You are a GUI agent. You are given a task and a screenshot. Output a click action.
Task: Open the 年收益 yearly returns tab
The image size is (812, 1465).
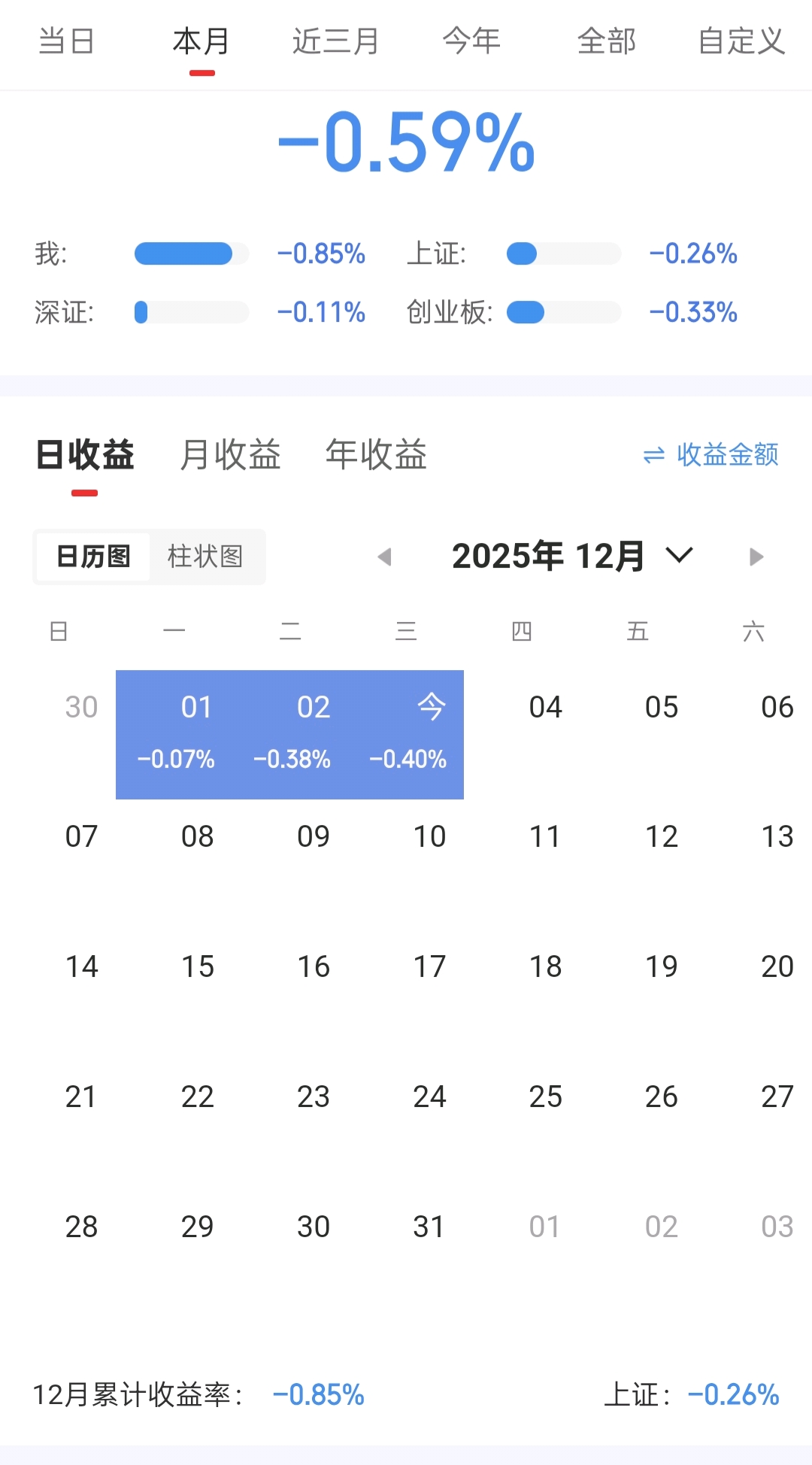coord(376,455)
